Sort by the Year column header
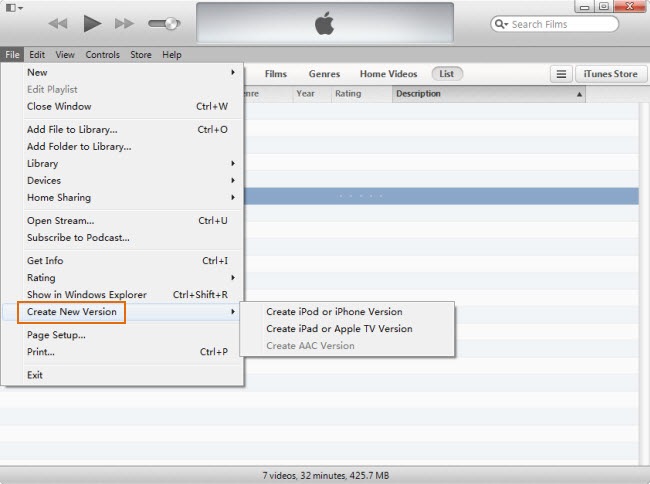 pyautogui.click(x=312, y=94)
